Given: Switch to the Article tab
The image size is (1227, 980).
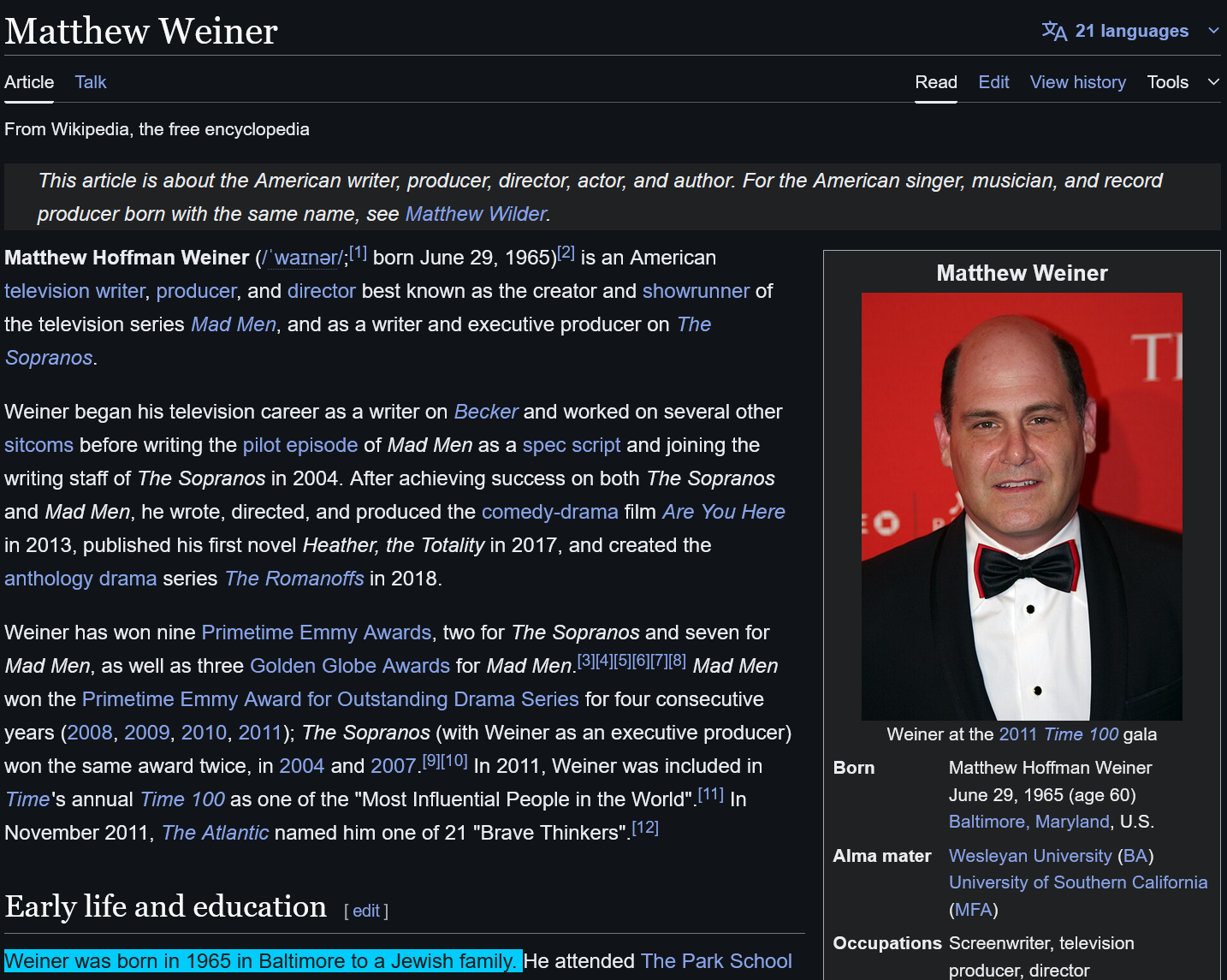Looking at the screenshot, I should (x=29, y=82).
